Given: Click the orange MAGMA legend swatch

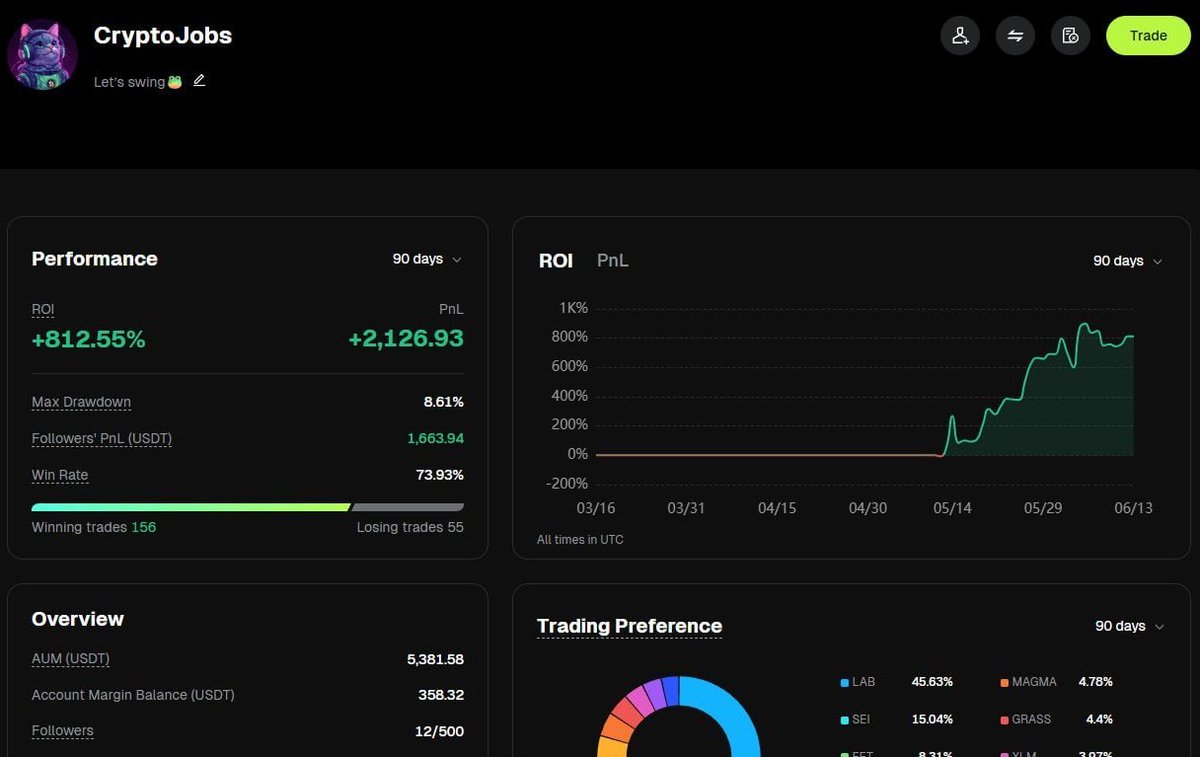Looking at the screenshot, I should [1004, 683].
